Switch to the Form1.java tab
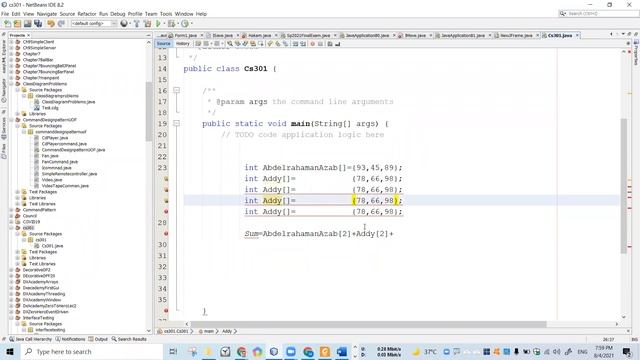The height and width of the screenshot is (360, 640). tap(185, 36)
